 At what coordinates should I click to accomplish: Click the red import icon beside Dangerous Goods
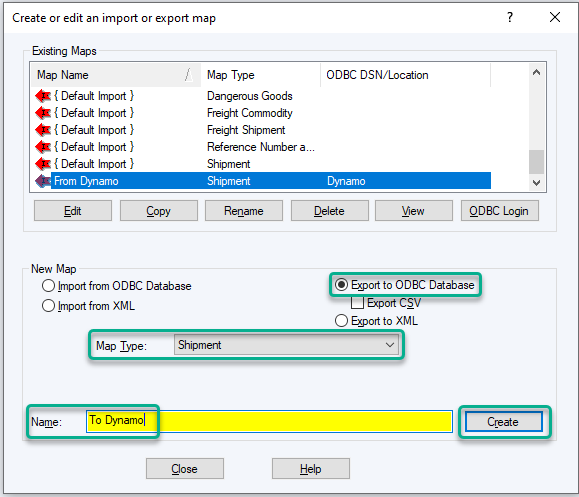click(x=43, y=96)
